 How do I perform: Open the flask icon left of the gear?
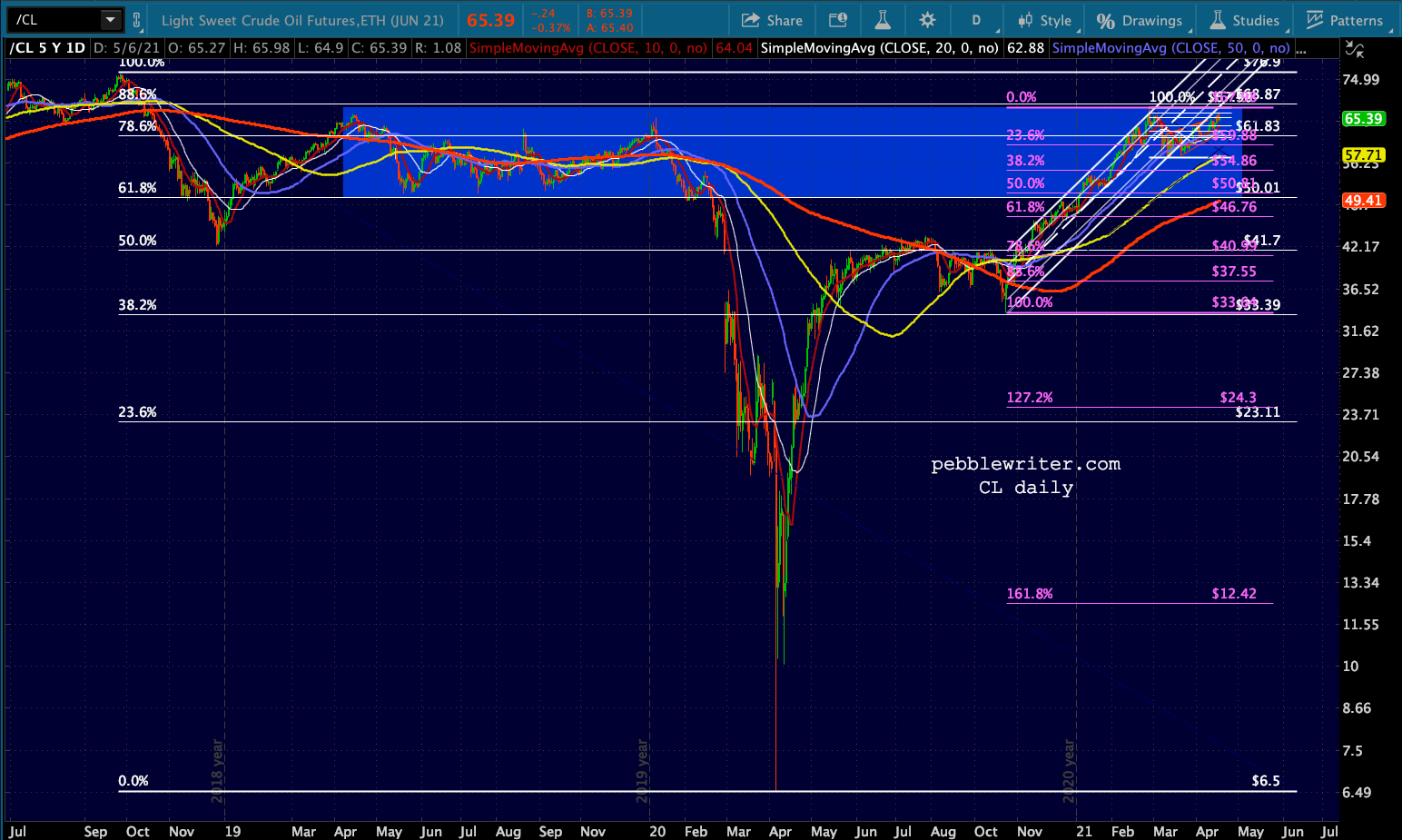tap(883, 20)
